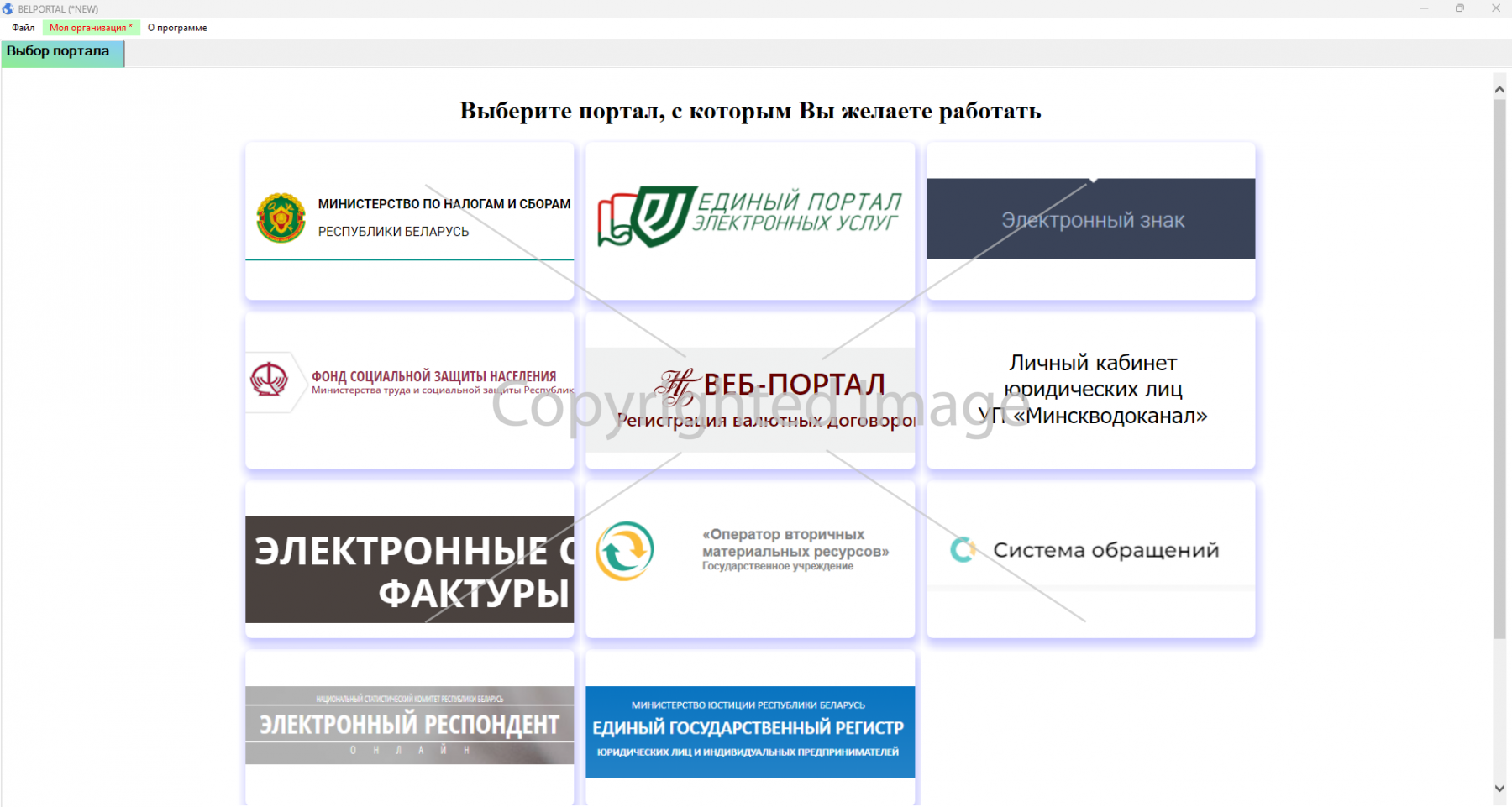Open the О программе menu

[177, 28]
